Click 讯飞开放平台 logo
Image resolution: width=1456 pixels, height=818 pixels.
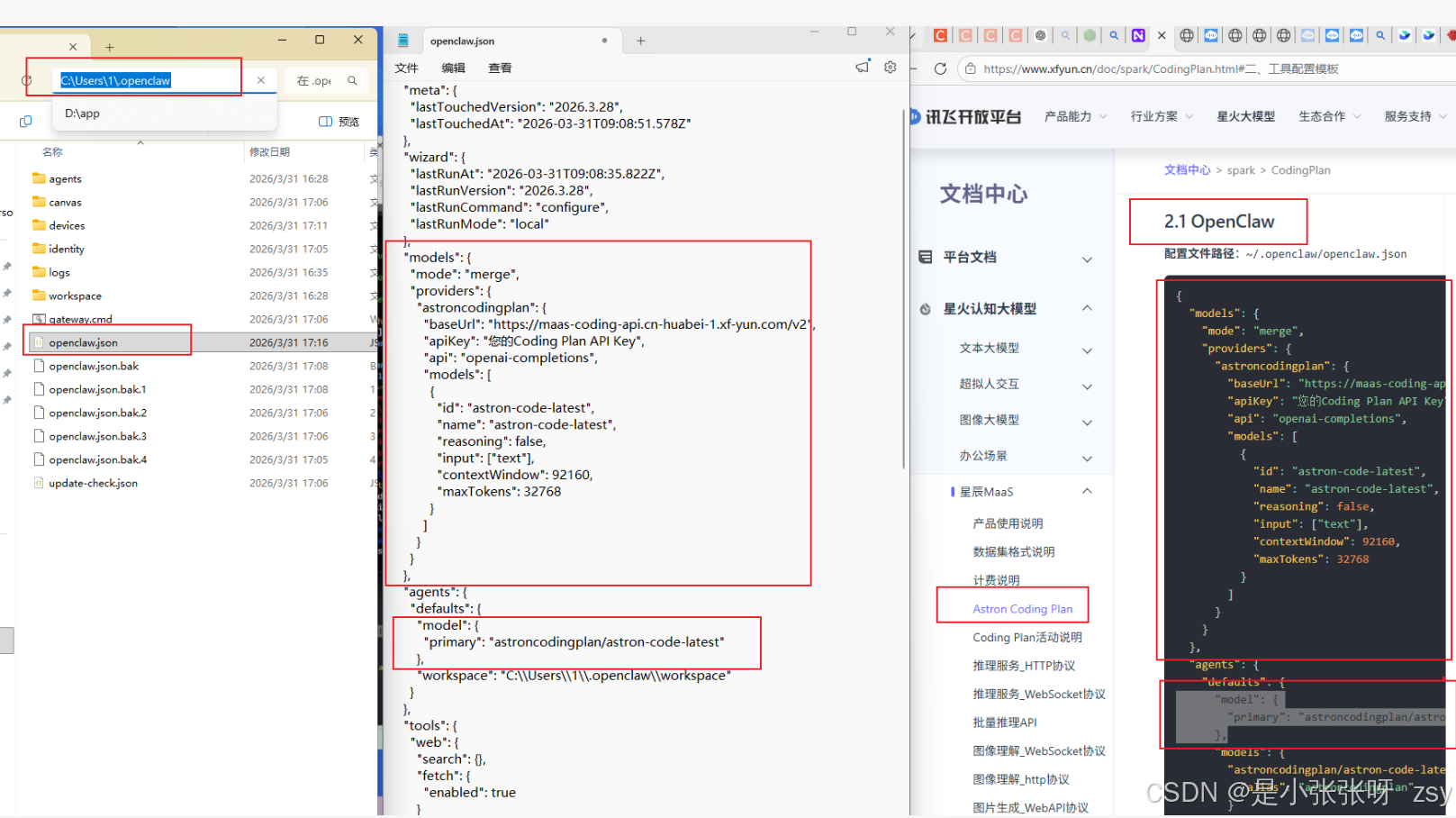pyautogui.click(x=964, y=117)
